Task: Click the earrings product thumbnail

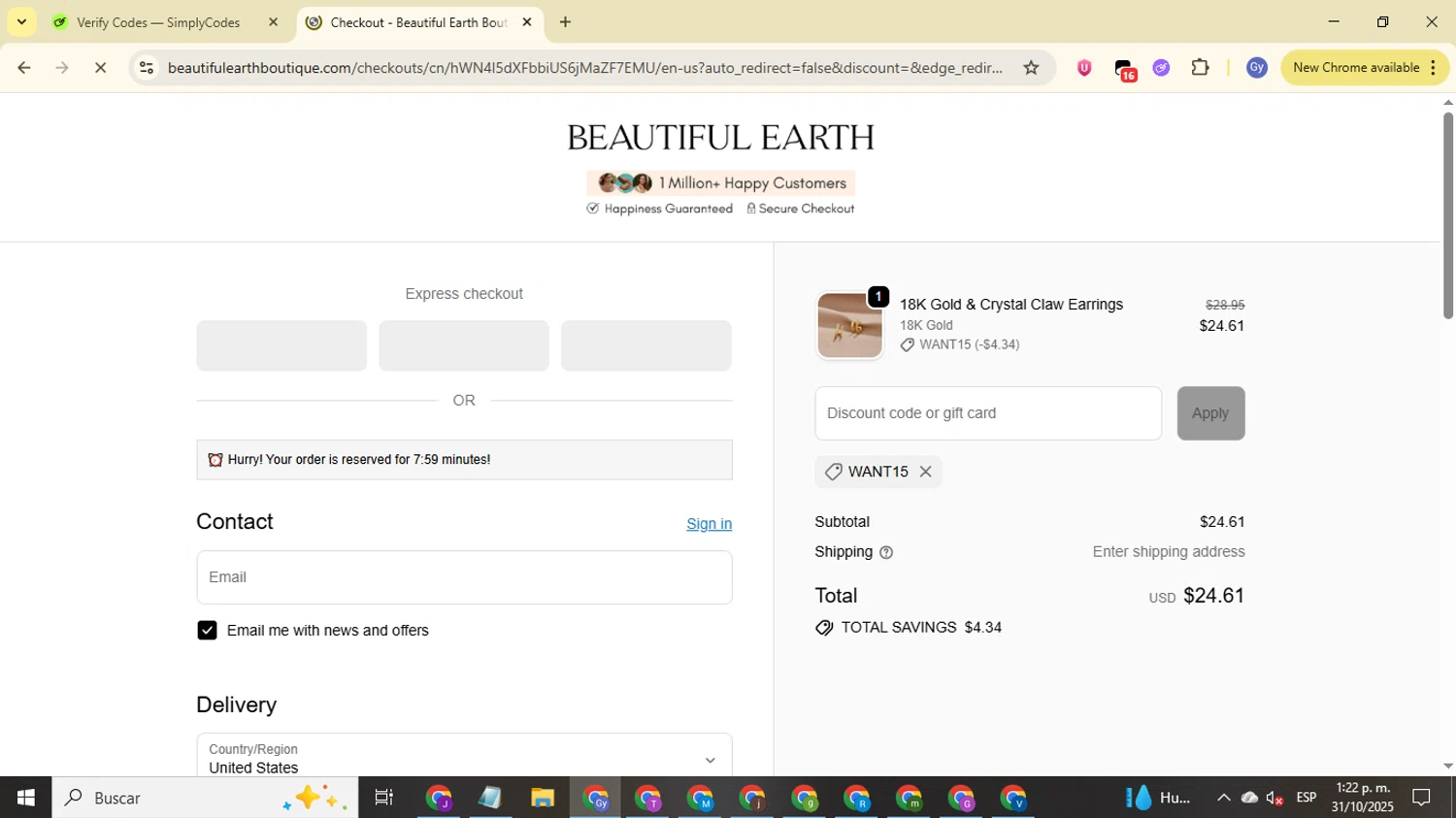Action: tap(849, 326)
